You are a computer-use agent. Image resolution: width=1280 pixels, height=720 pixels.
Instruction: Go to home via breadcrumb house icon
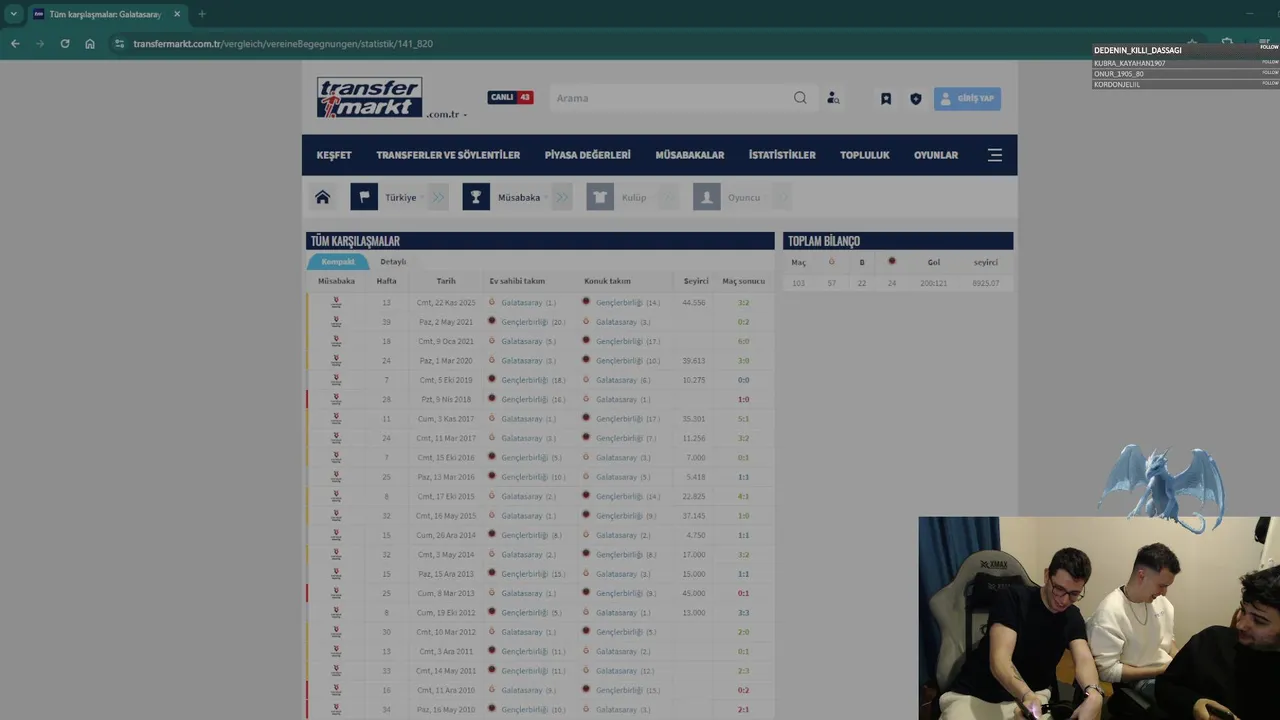coord(322,197)
